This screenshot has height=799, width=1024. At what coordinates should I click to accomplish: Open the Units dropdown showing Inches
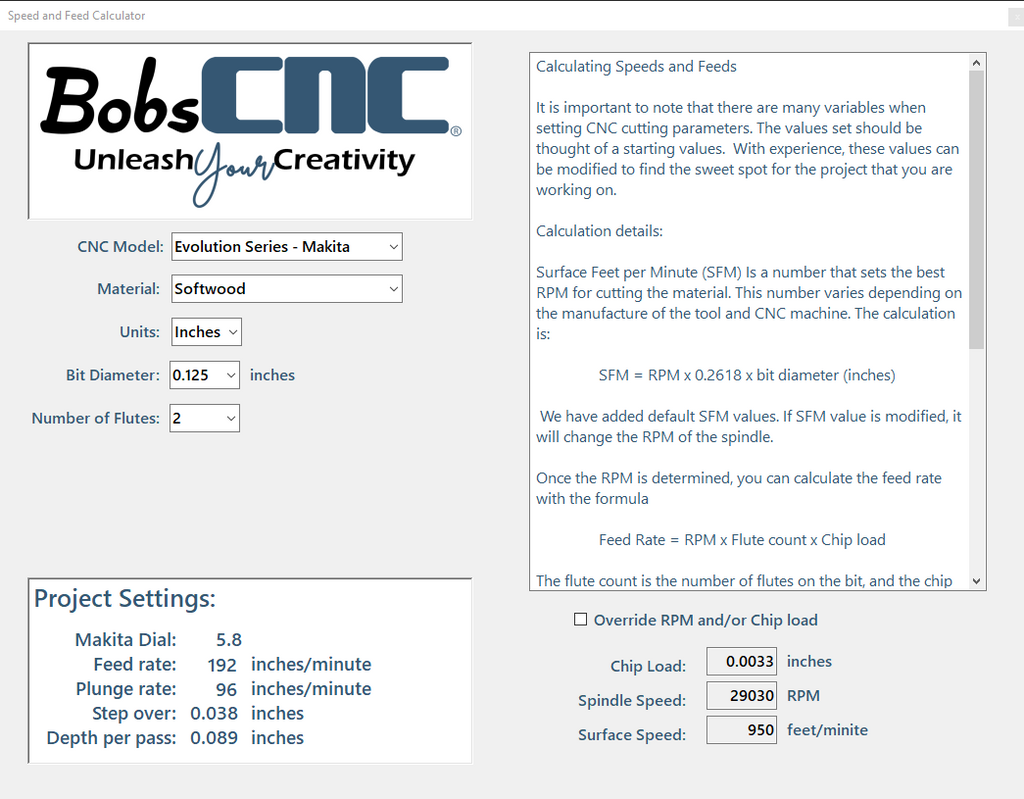[206, 332]
